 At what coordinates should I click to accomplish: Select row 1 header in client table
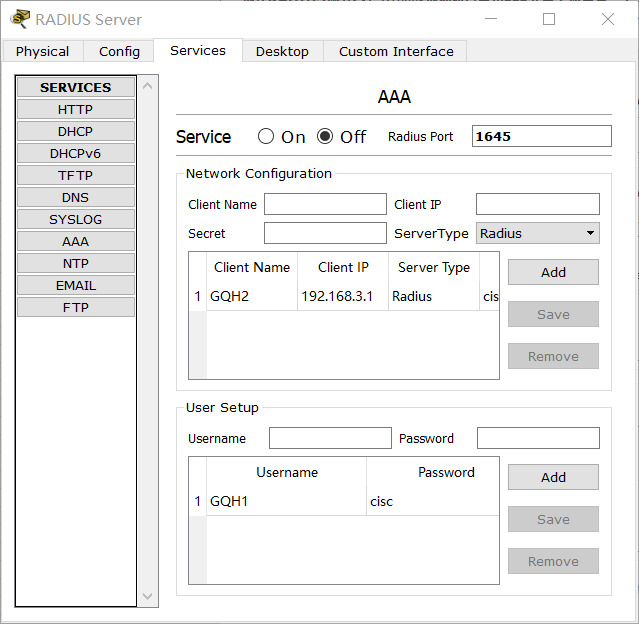(198, 296)
